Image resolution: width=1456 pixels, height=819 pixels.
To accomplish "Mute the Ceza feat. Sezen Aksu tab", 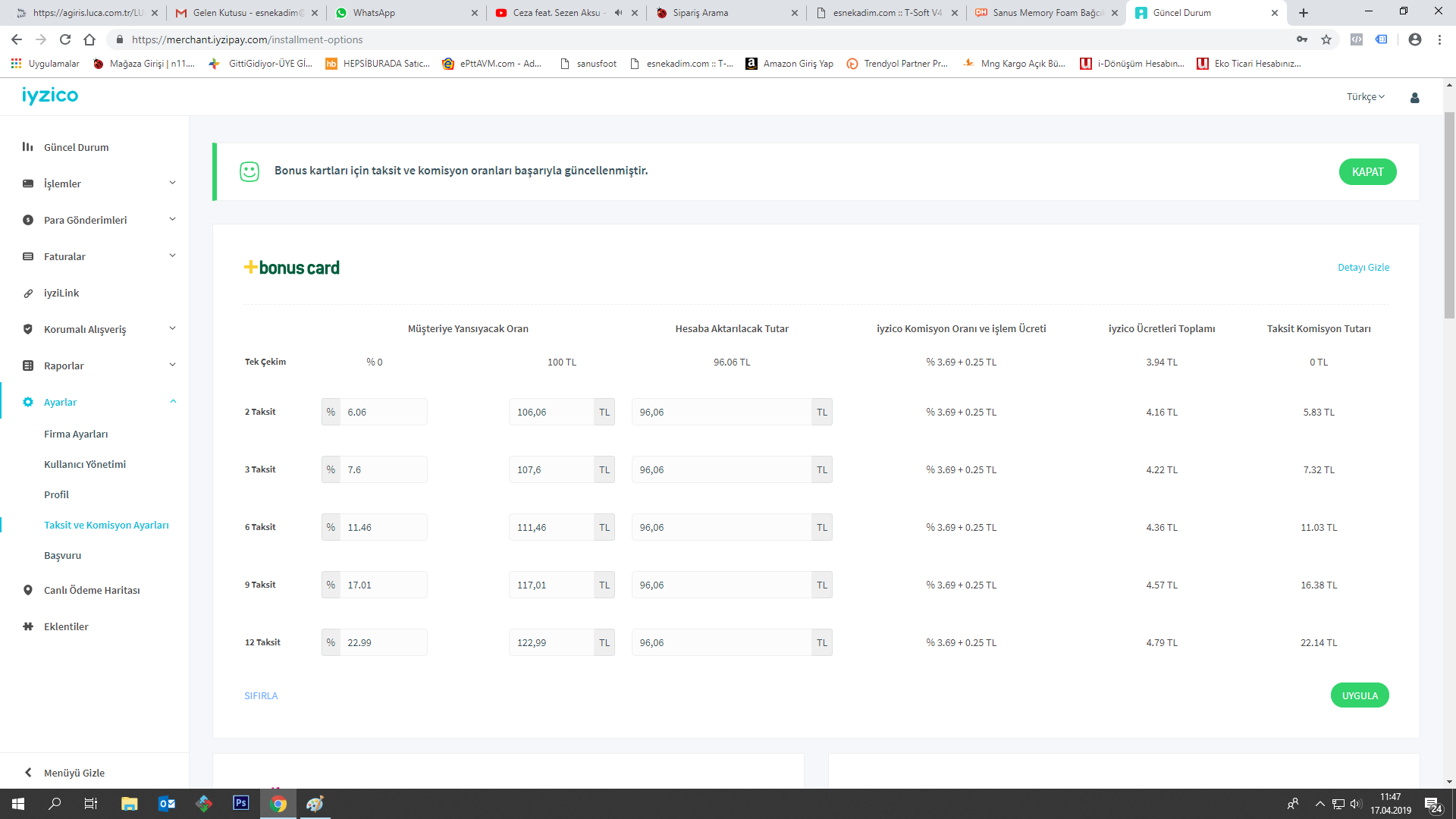I will pyautogui.click(x=618, y=13).
